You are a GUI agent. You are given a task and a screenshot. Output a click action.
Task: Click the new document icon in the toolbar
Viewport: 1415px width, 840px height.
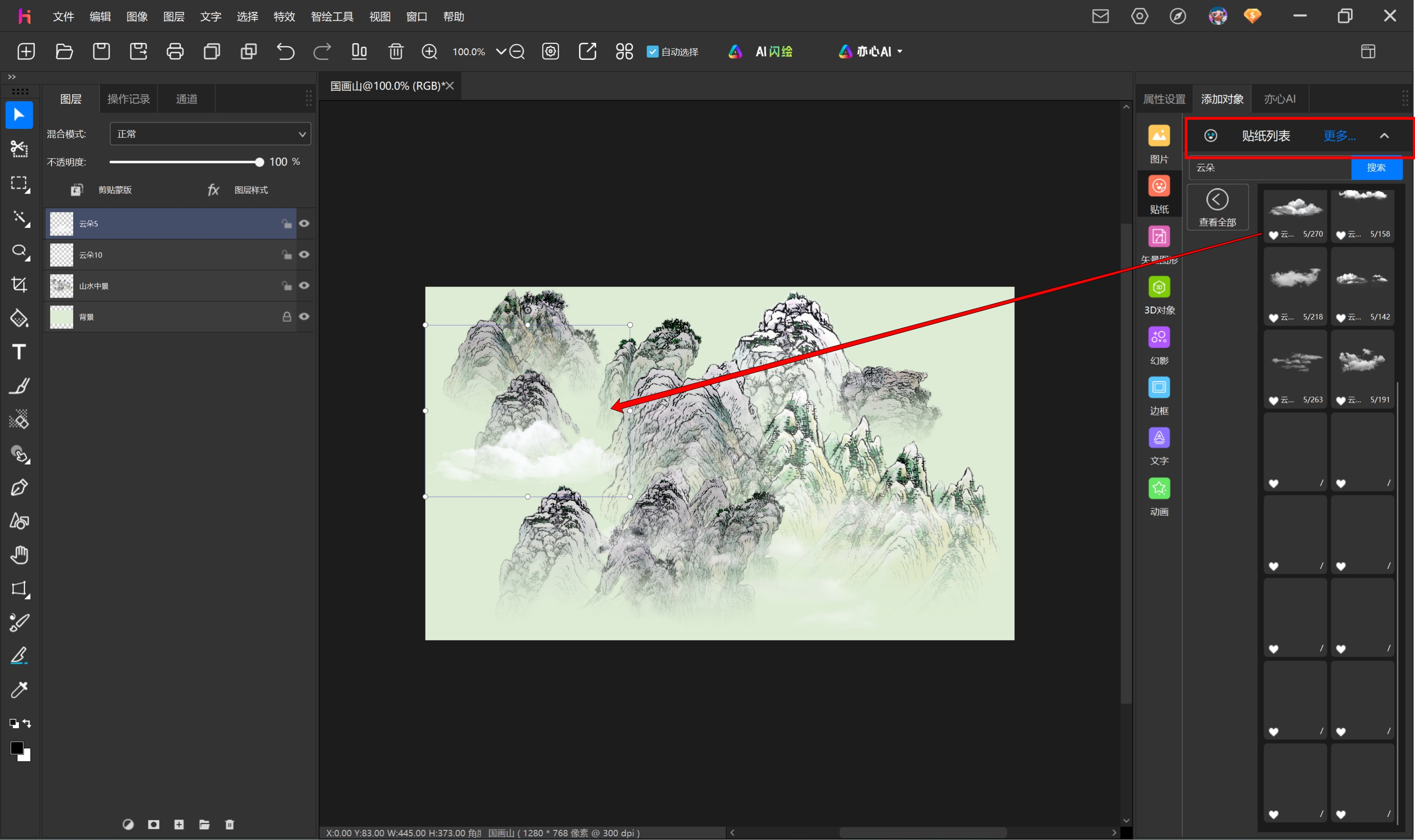26,52
